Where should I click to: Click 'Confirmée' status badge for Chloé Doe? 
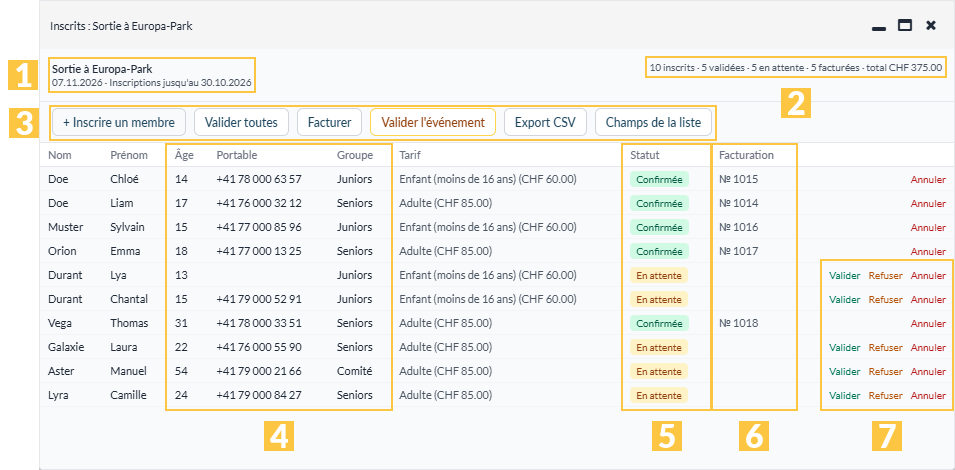tap(659, 179)
